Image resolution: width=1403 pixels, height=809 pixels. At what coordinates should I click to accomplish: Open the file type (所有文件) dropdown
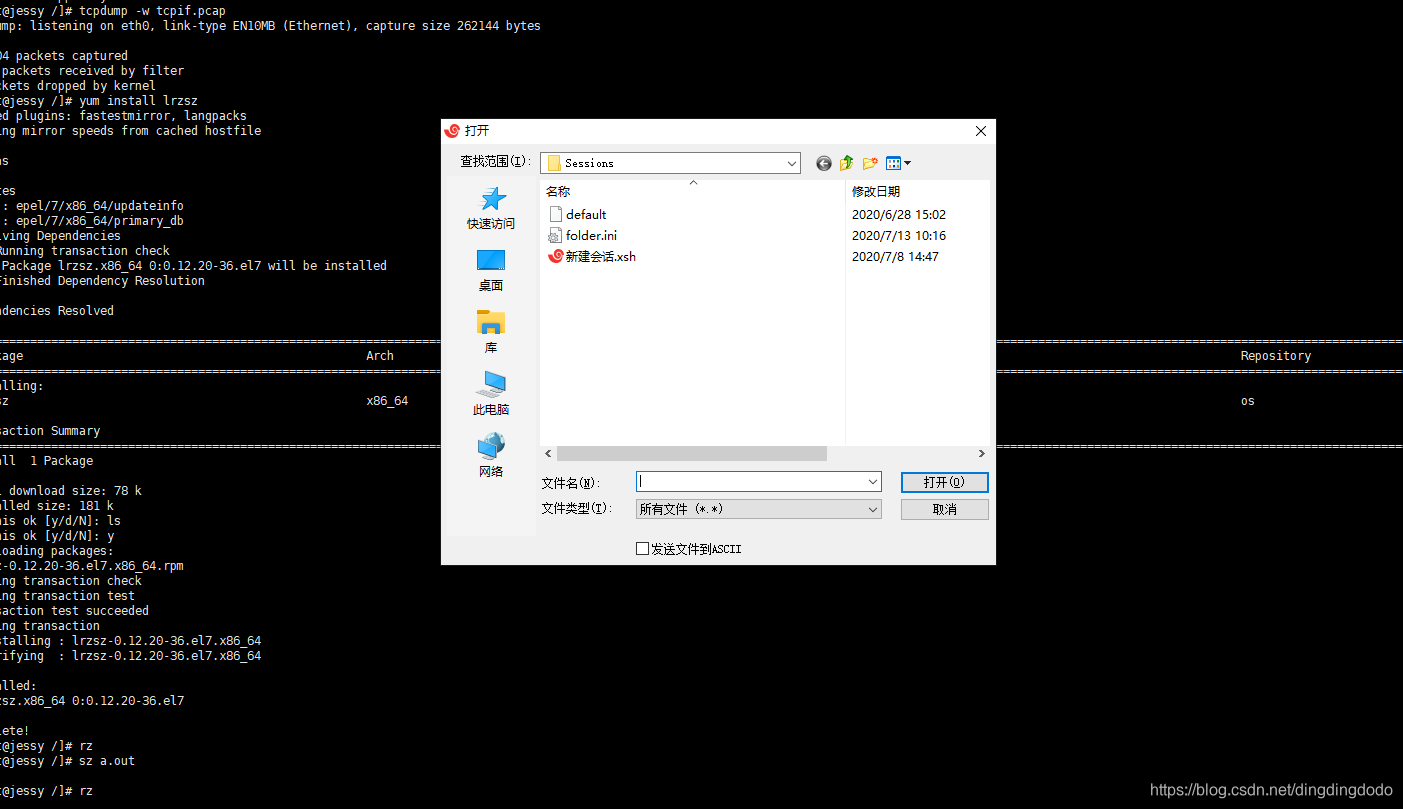[x=759, y=509]
